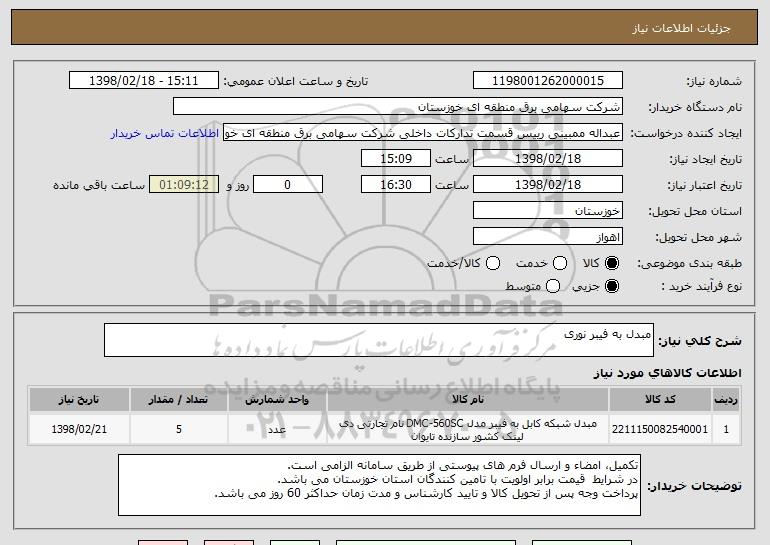The height and width of the screenshot is (545, 770).
Task: Select the جزیی purchase type radio
Action: click(612, 286)
